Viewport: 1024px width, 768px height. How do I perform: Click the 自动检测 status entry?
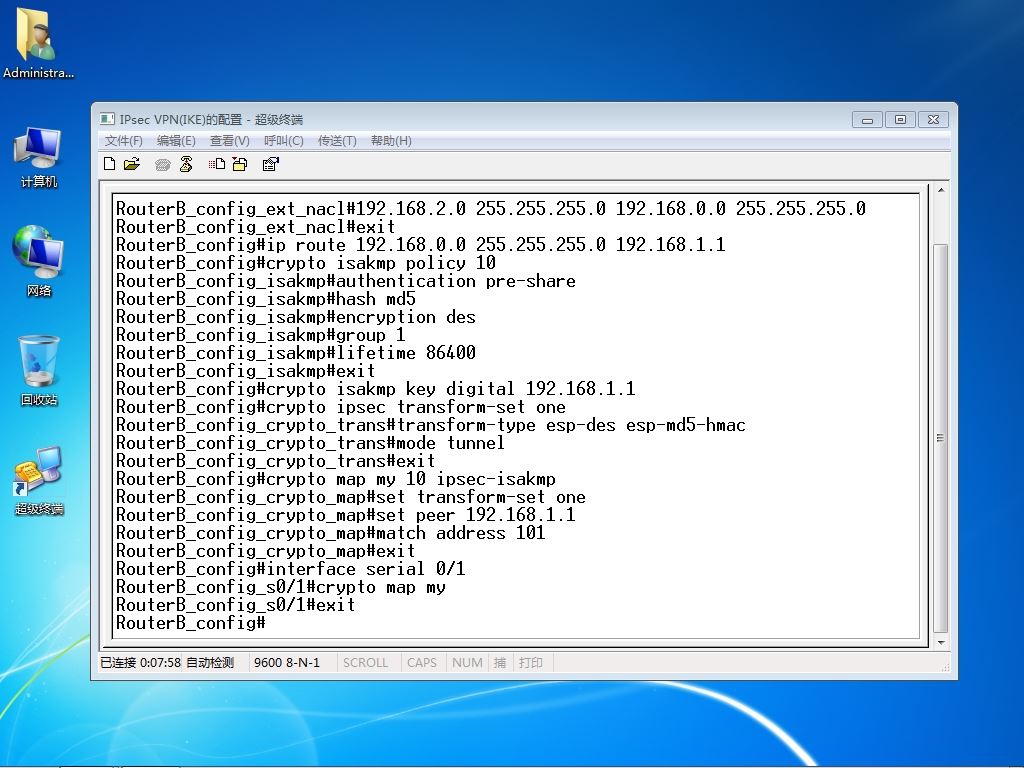point(210,662)
